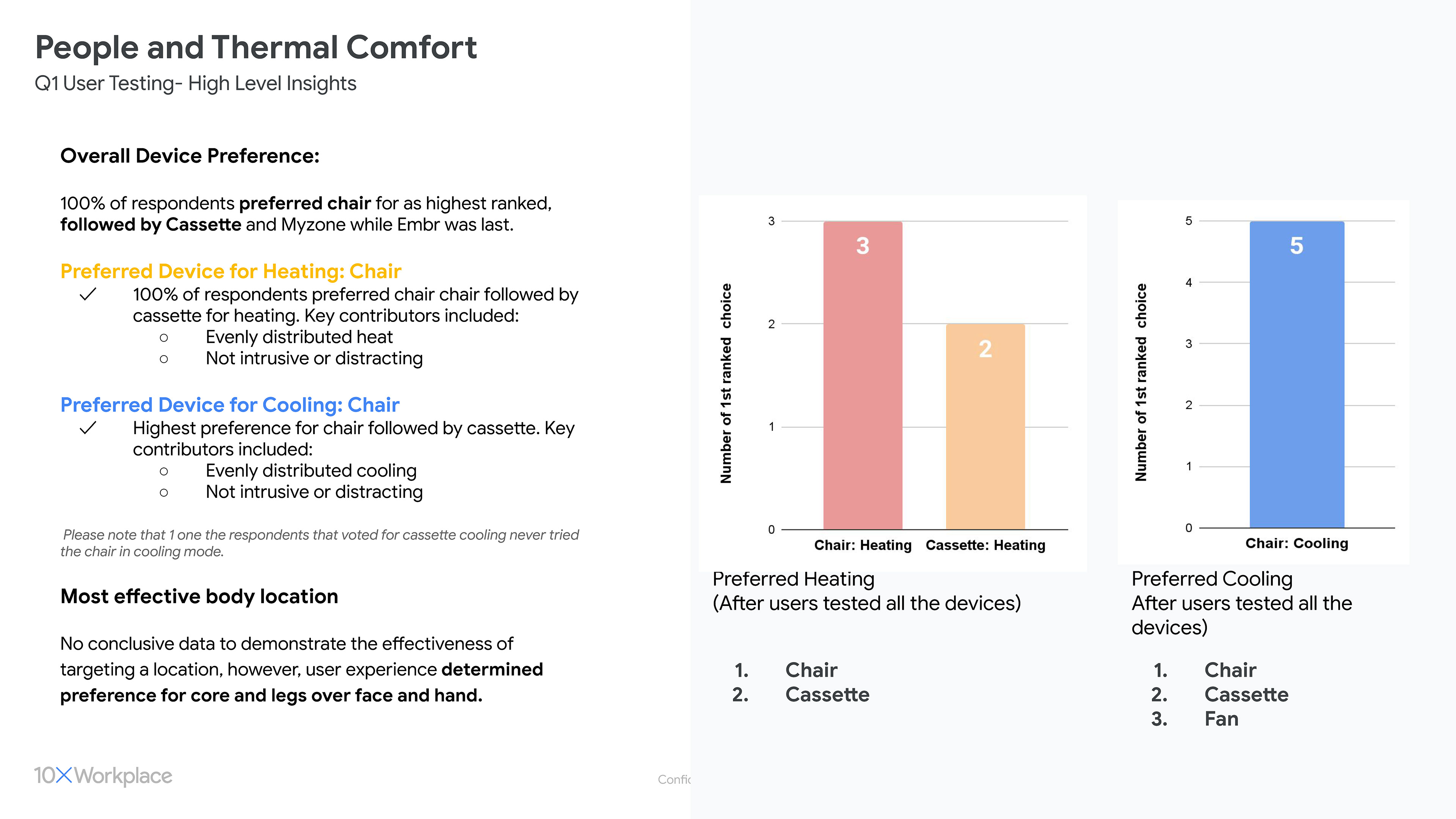Click the 'Overall Device Preference:' heading
The width and height of the screenshot is (1456, 819).
click(190, 156)
